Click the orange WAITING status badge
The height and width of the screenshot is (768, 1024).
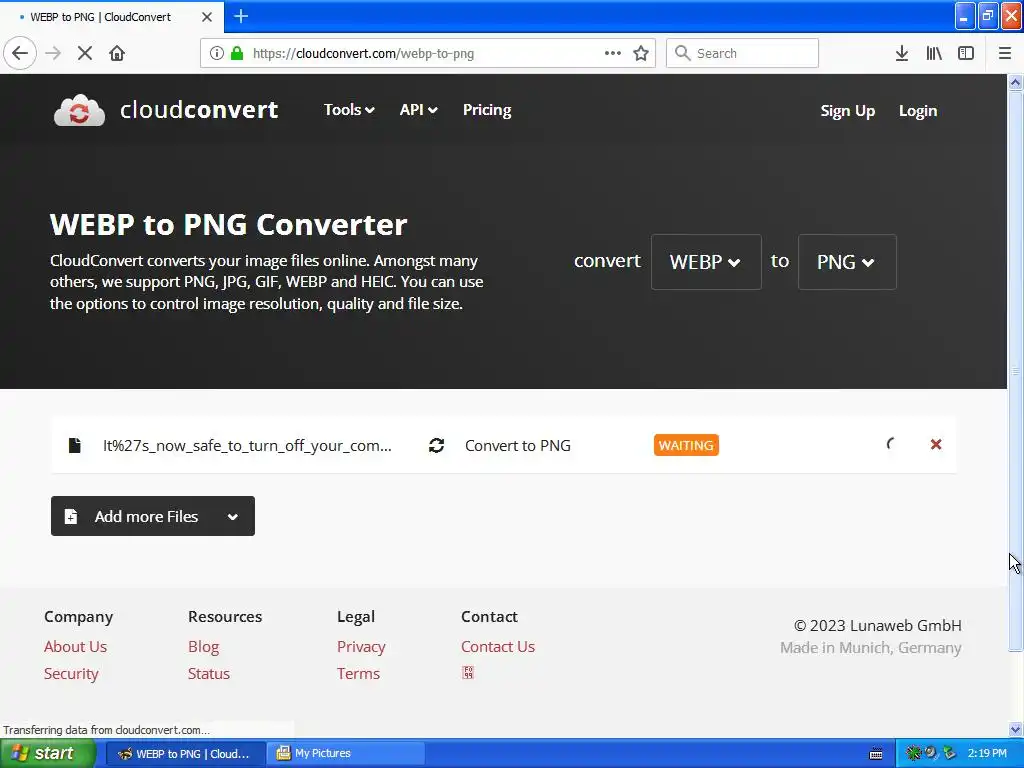(686, 445)
